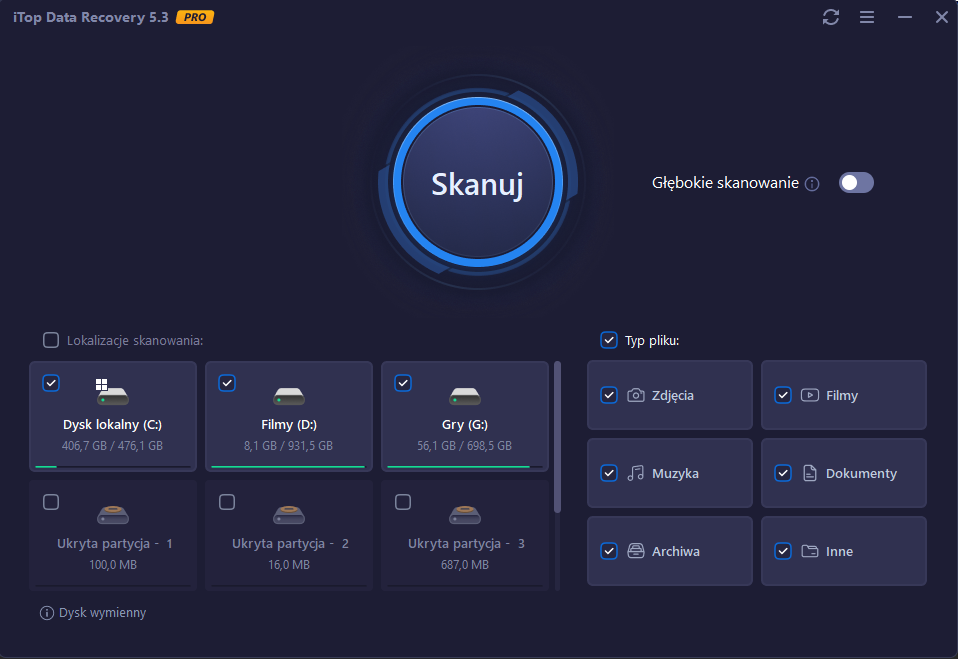Check the Ukryta partycja - 2 checkbox
The height and width of the screenshot is (659, 958).
point(227,502)
